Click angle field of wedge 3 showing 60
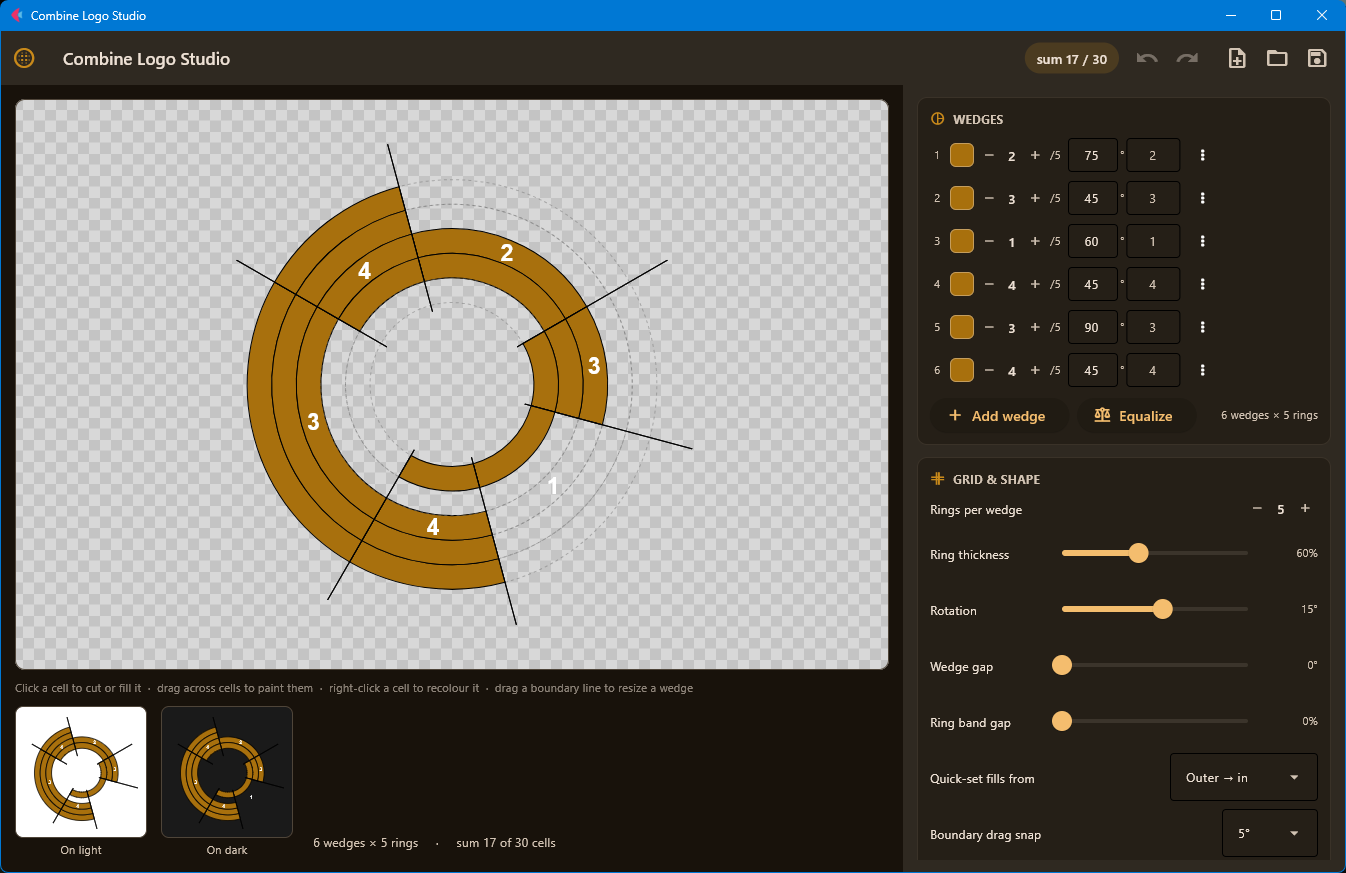This screenshot has height=873, width=1346. click(x=1092, y=241)
